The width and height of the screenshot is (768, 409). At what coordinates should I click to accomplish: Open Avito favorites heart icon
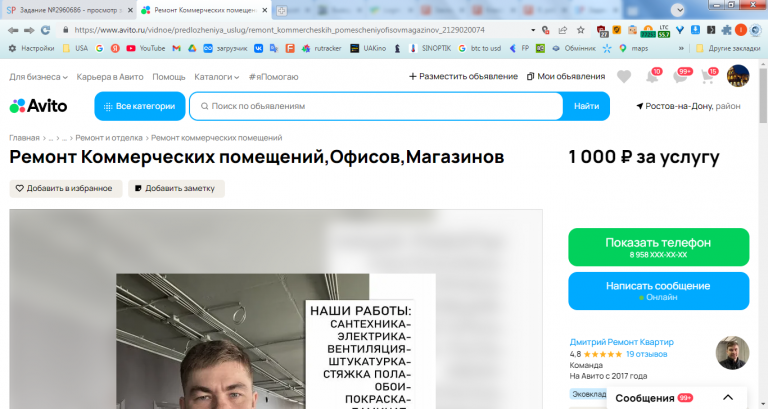tap(624, 76)
